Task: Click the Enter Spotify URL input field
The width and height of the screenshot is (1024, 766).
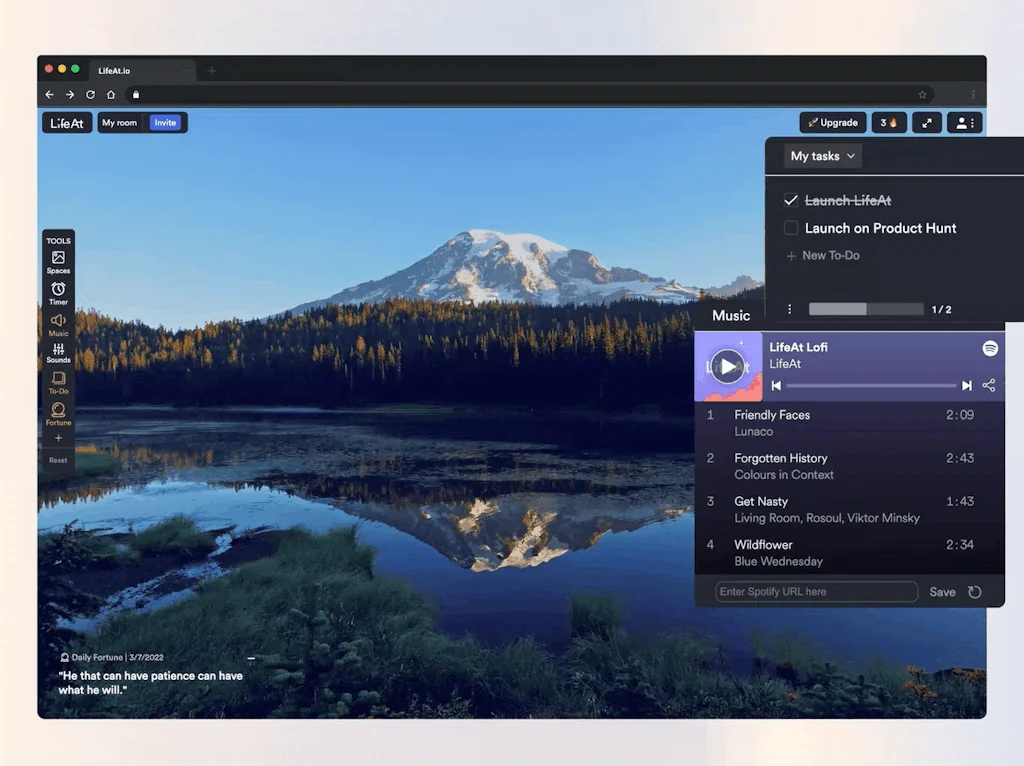Action: [x=816, y=592]
